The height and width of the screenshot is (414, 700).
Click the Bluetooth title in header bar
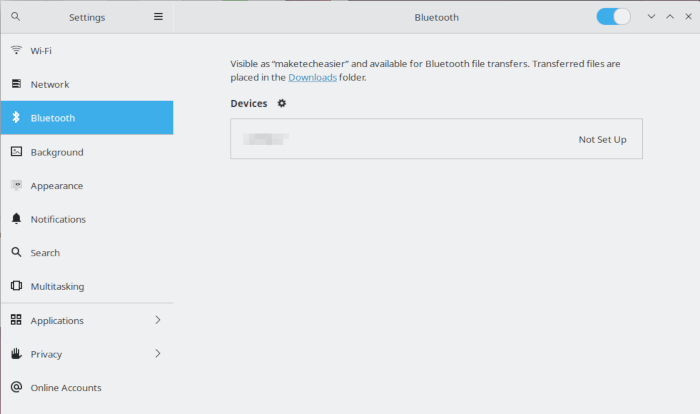[x=437, y=17]
